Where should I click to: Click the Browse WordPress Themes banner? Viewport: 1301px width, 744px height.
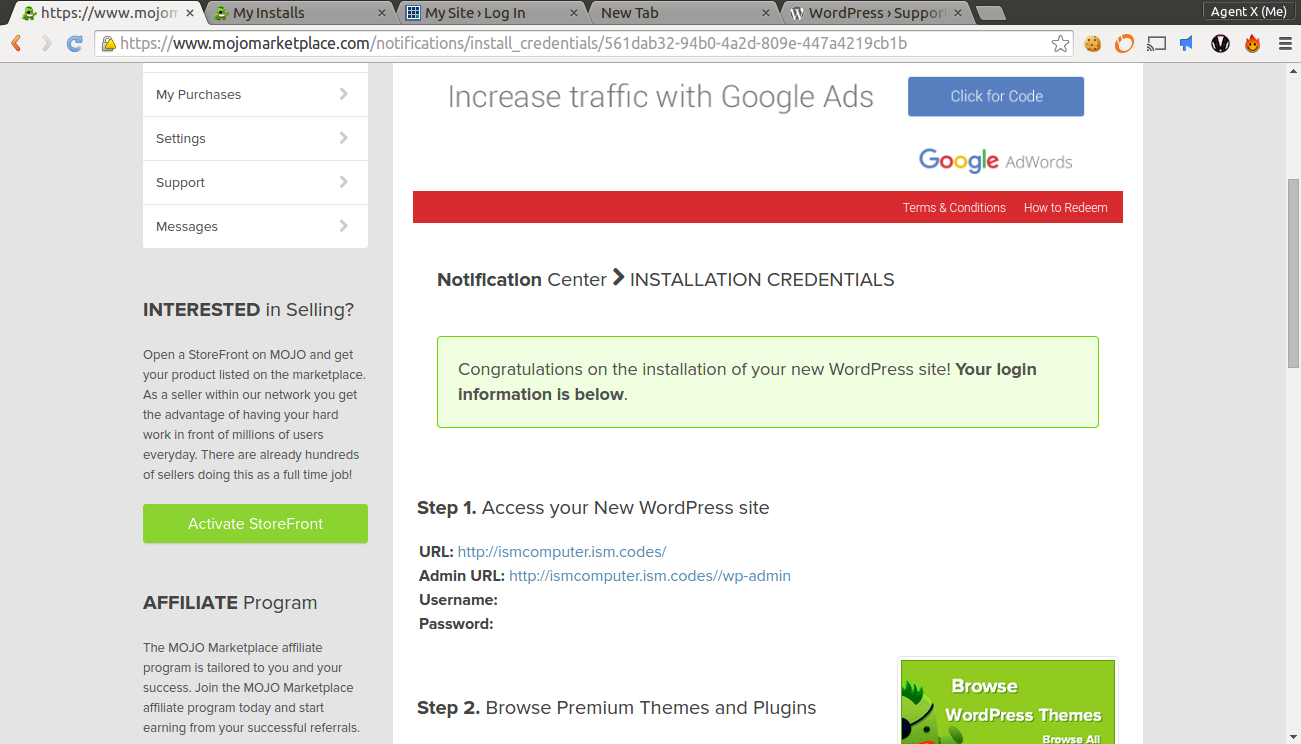pos(1008,701)
